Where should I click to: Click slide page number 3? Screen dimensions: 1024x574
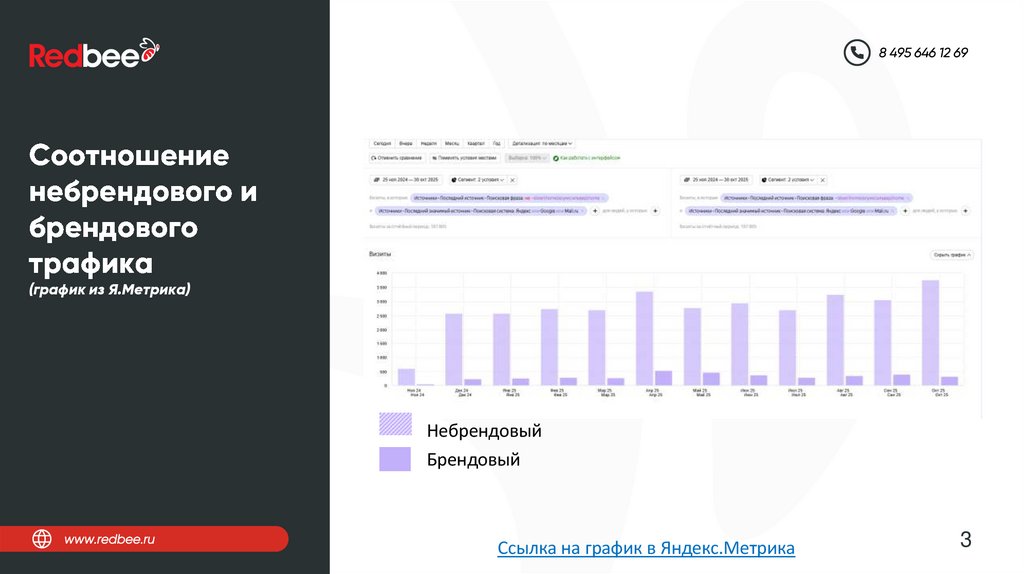966,539
